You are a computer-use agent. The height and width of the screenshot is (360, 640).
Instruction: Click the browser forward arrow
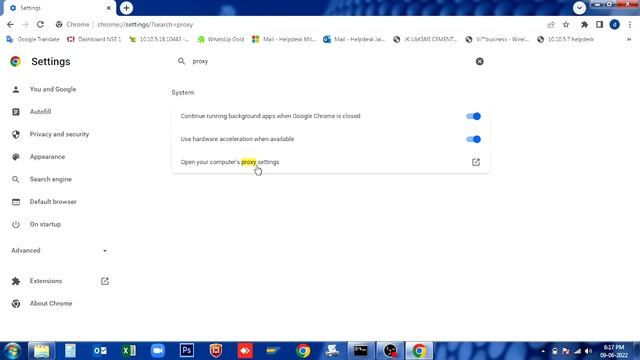coord(25,24)
